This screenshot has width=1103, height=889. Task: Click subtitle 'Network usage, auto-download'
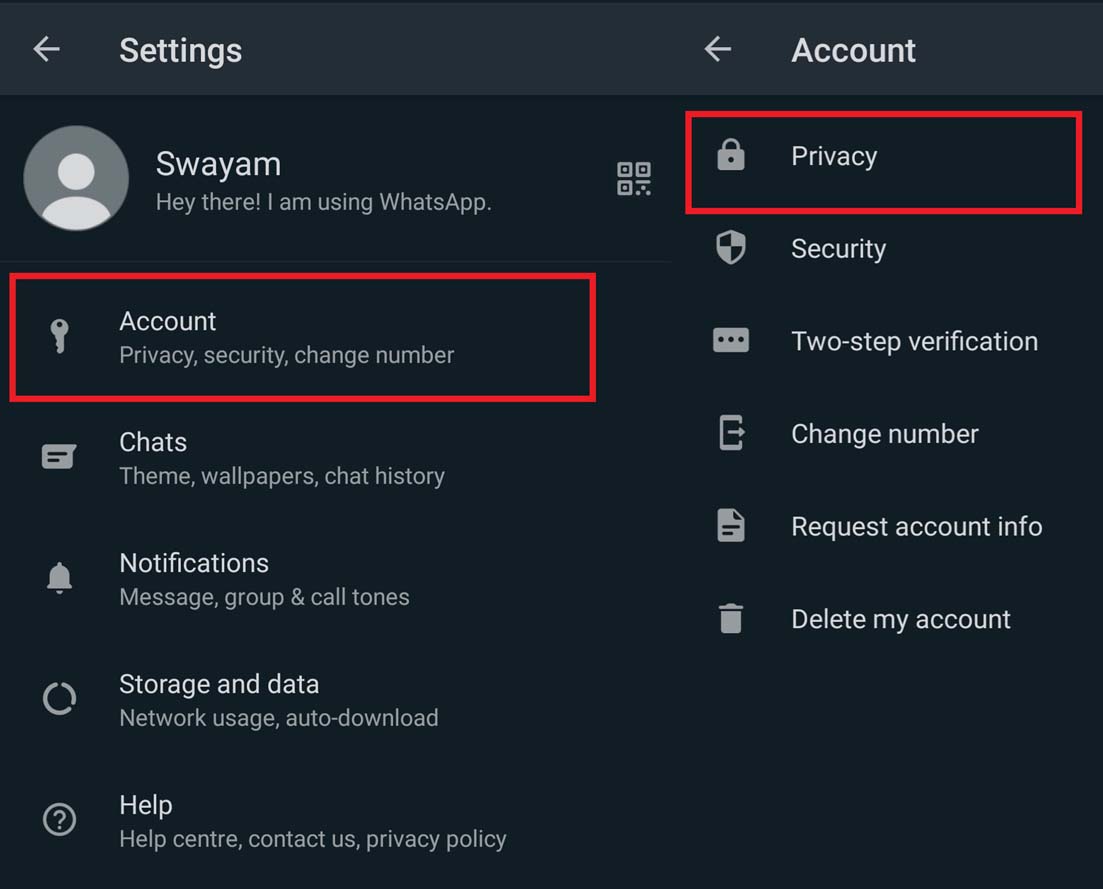279,718
